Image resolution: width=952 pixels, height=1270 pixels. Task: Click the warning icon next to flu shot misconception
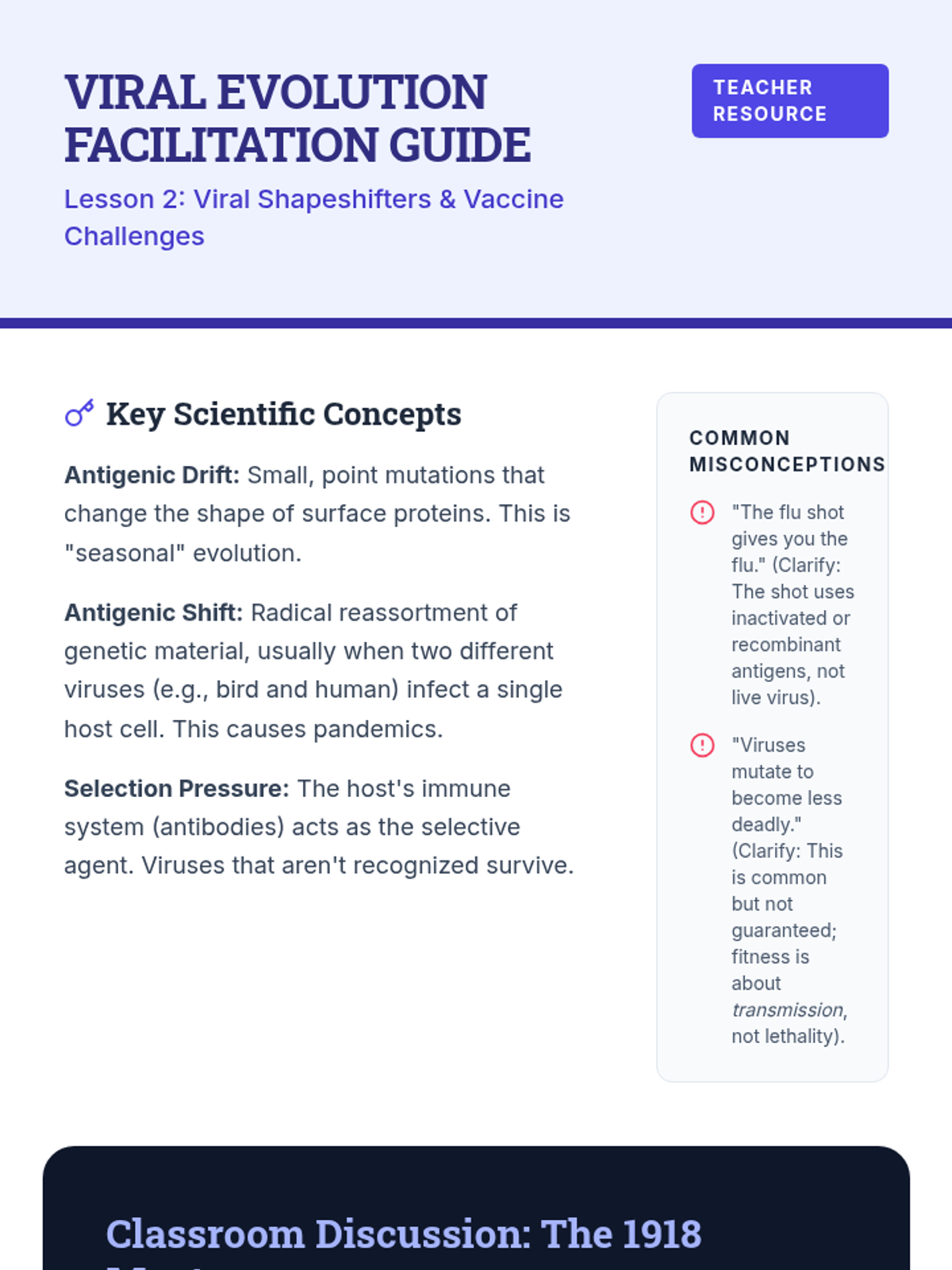tap(702, 513)
